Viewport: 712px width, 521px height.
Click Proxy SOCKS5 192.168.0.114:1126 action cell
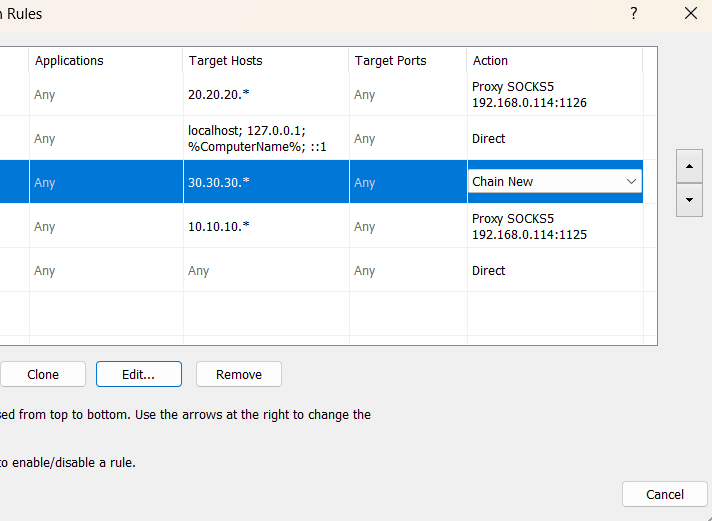[x=529, y=95]
